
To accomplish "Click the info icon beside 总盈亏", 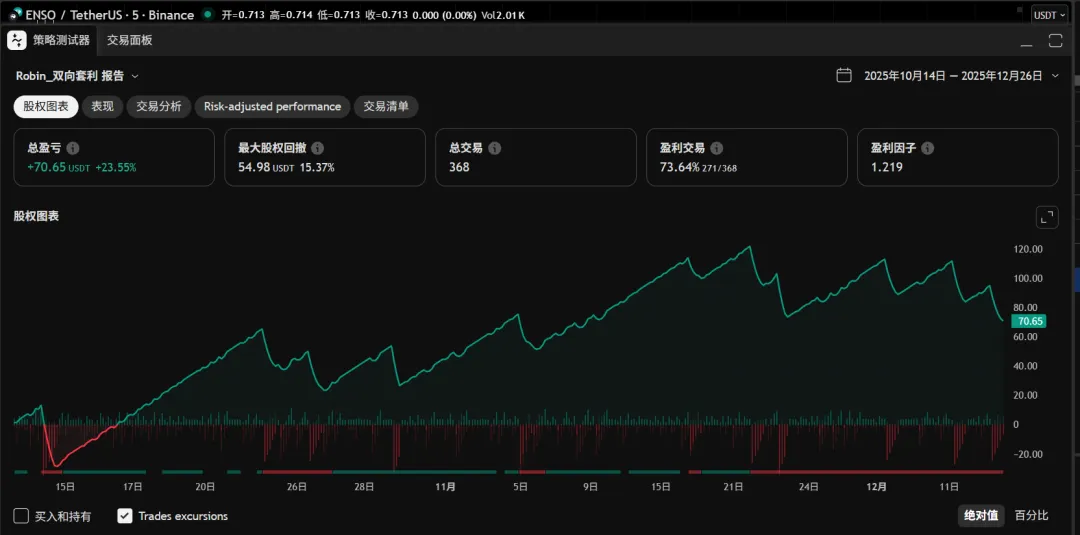I will (x=73, y=148).
